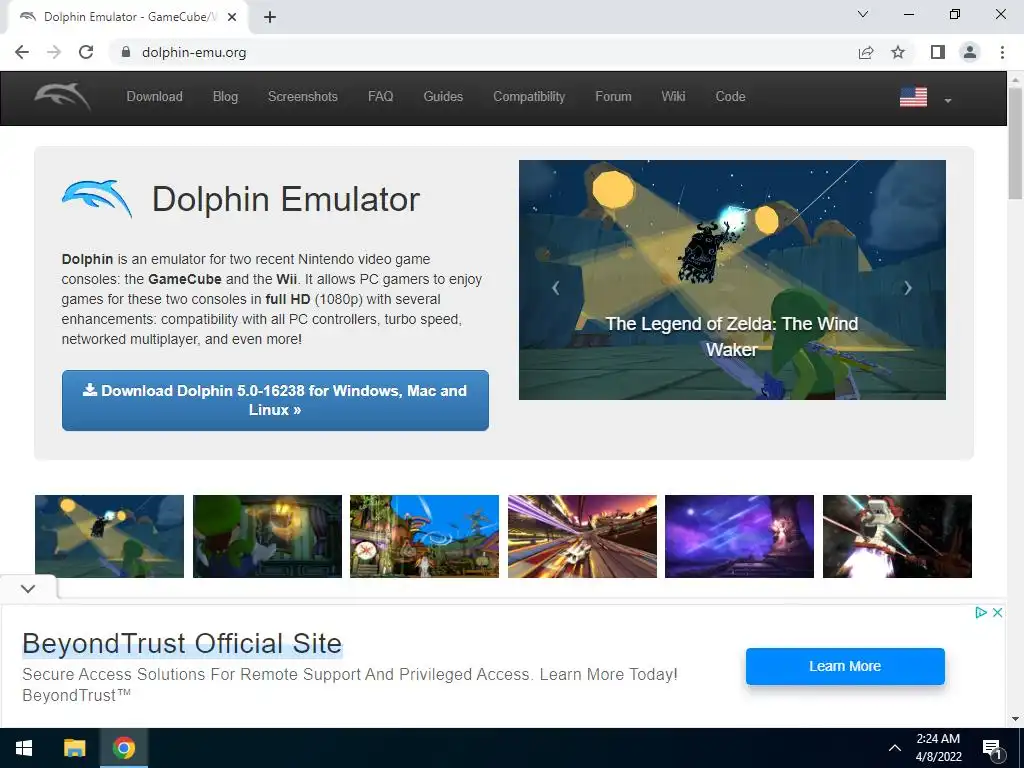Close the BeyondTrust ad
This screenshot has width=1024, height=768.
(x=997, y=613)
